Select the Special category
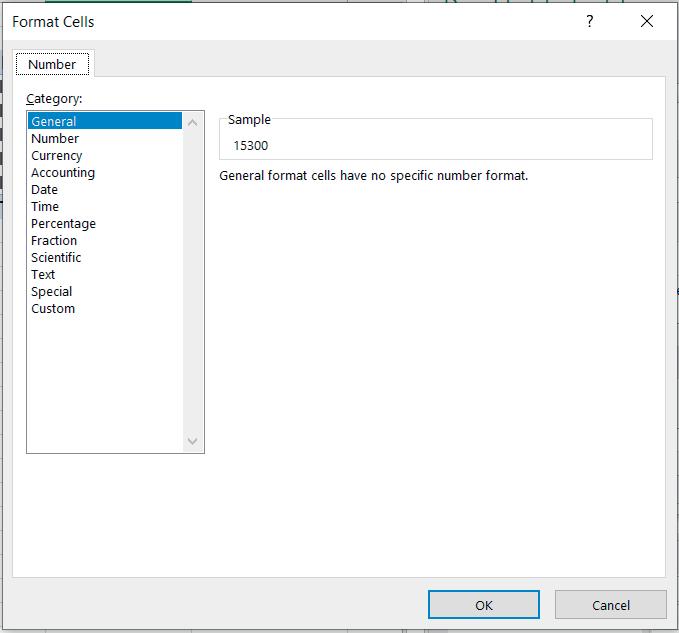679x633 pixels. click(105, 291)
